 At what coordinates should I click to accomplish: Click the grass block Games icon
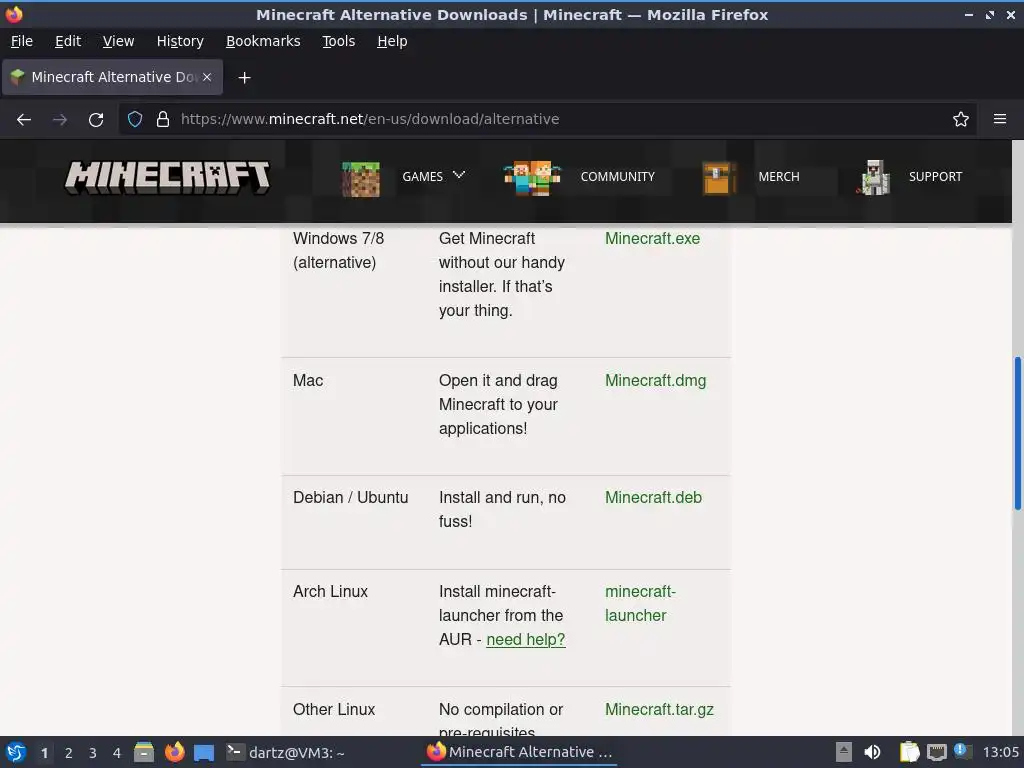[x=360, y=178]
